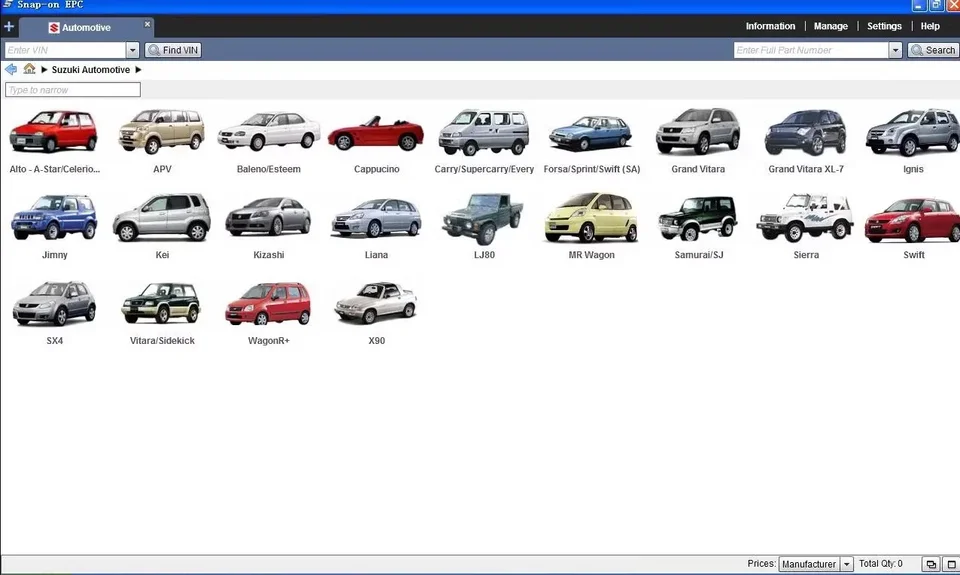Click the Suzuki logo in the tab
The image size is (960, 575).
(54, 28)
